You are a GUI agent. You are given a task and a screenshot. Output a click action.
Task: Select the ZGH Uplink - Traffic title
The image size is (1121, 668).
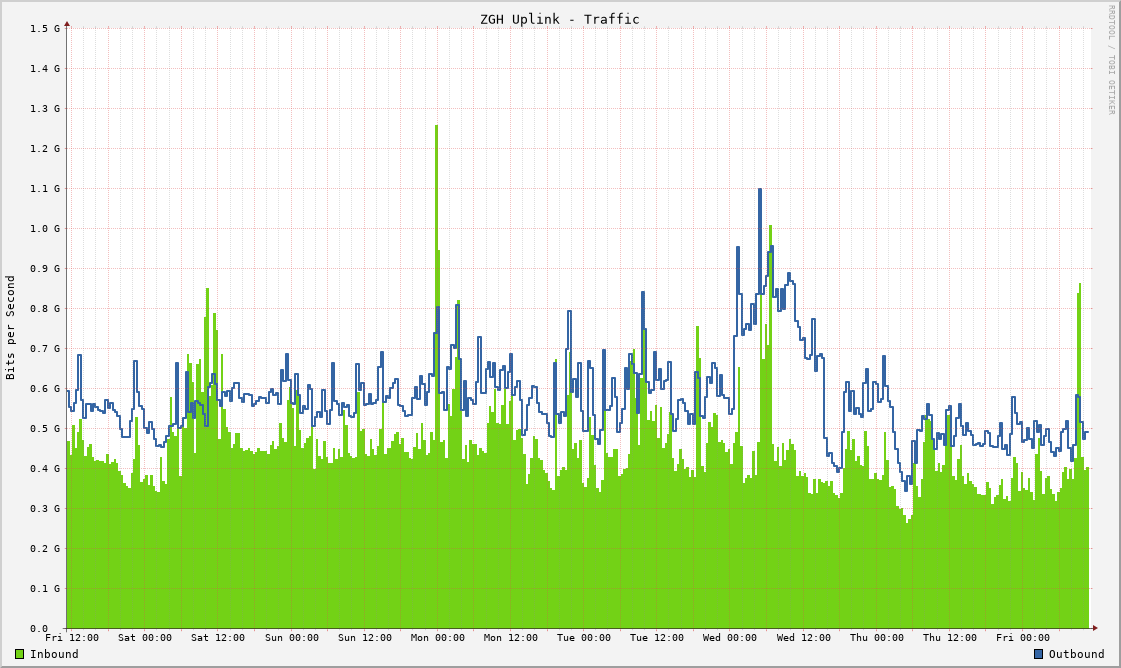(x=560, y=18)
